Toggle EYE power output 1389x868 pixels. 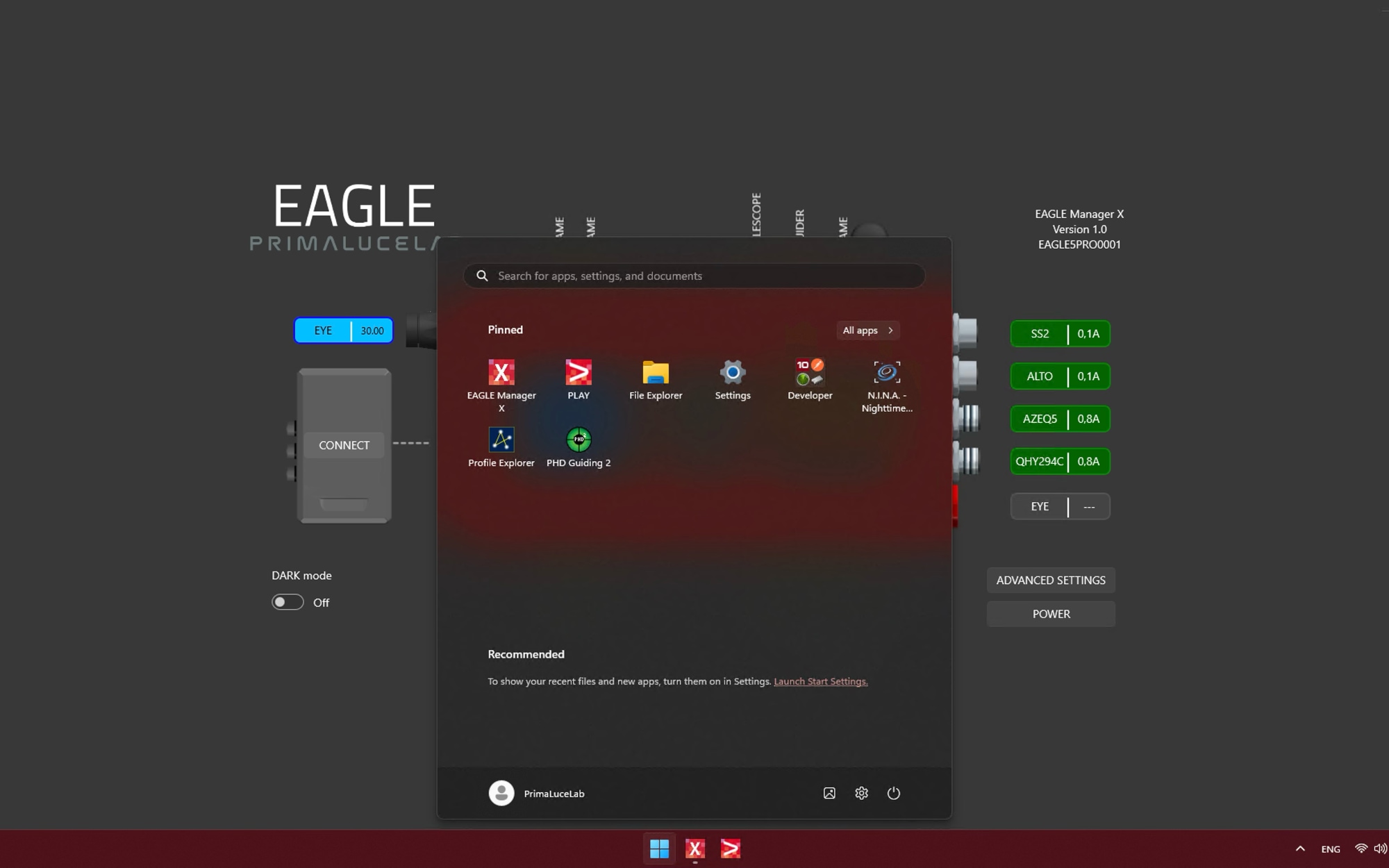pyautogui.click(x=1039, y=506)
